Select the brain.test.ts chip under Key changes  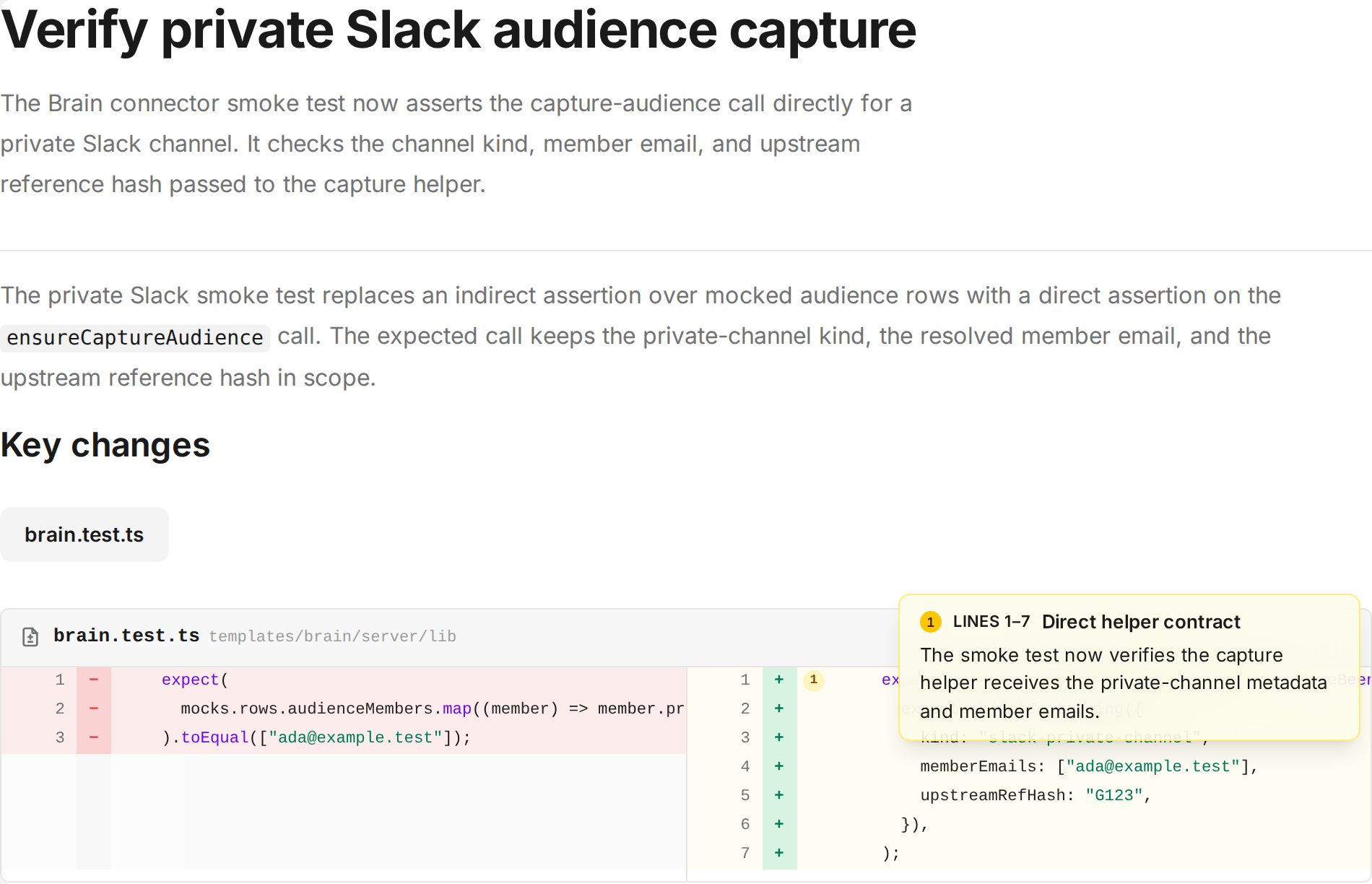[84, 534]
